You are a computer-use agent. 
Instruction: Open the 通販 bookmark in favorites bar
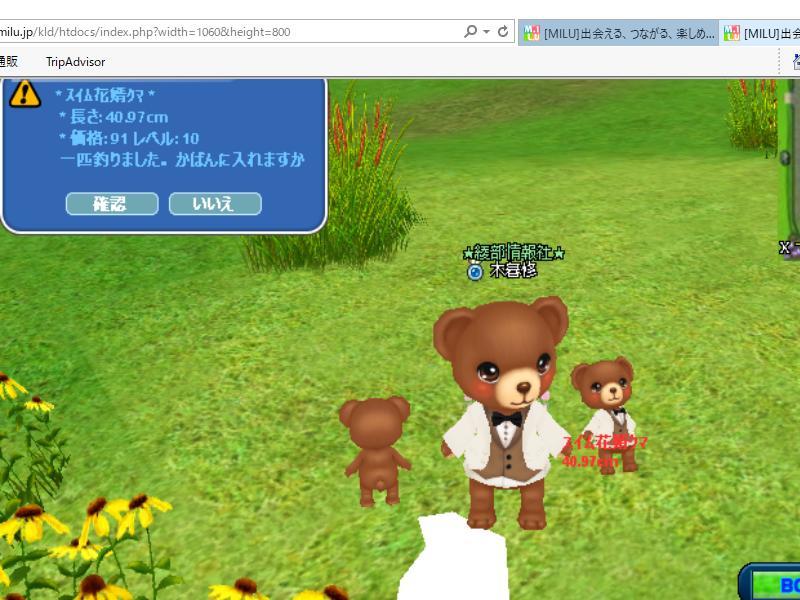click(x=8, y=62)
